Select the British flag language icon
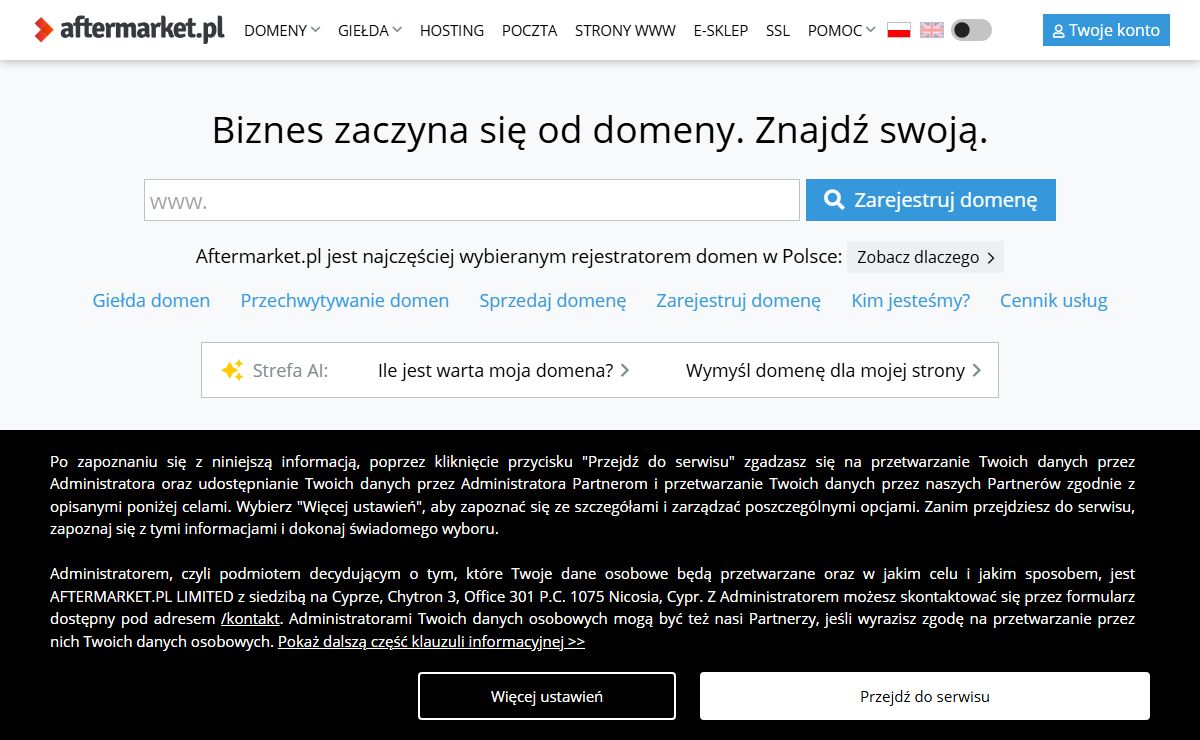 (x=932, y=30)
